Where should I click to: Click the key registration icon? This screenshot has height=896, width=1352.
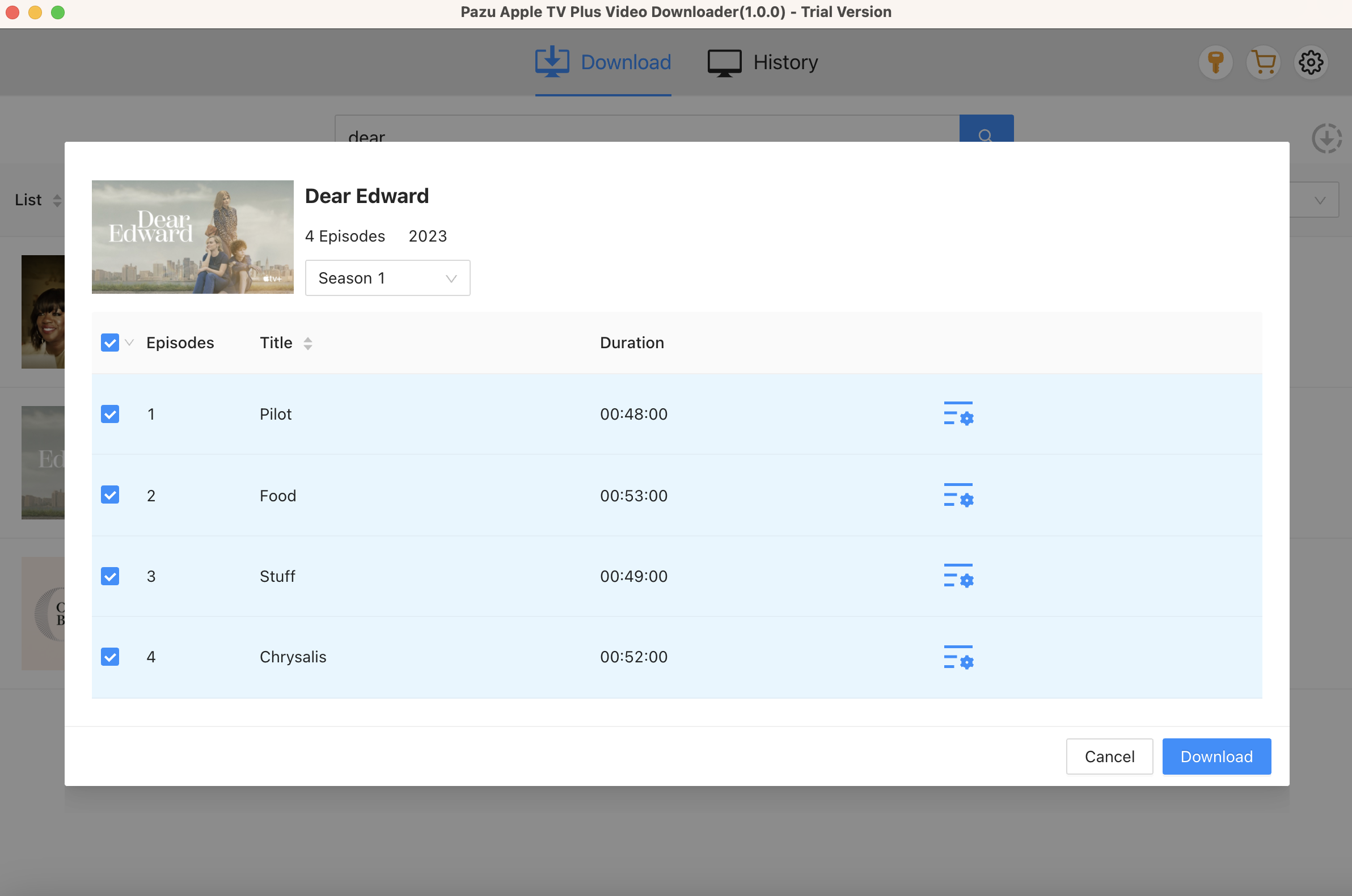tap(1215, 62)
